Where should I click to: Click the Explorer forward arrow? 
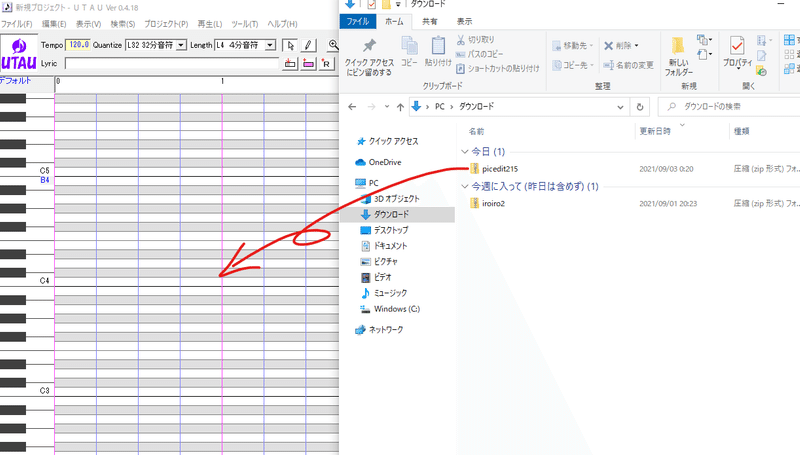point(371,107)
